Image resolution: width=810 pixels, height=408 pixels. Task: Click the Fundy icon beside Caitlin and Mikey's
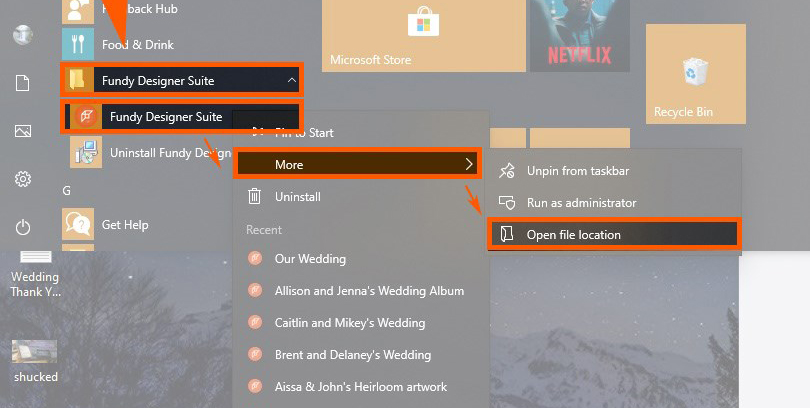(255, 322)
